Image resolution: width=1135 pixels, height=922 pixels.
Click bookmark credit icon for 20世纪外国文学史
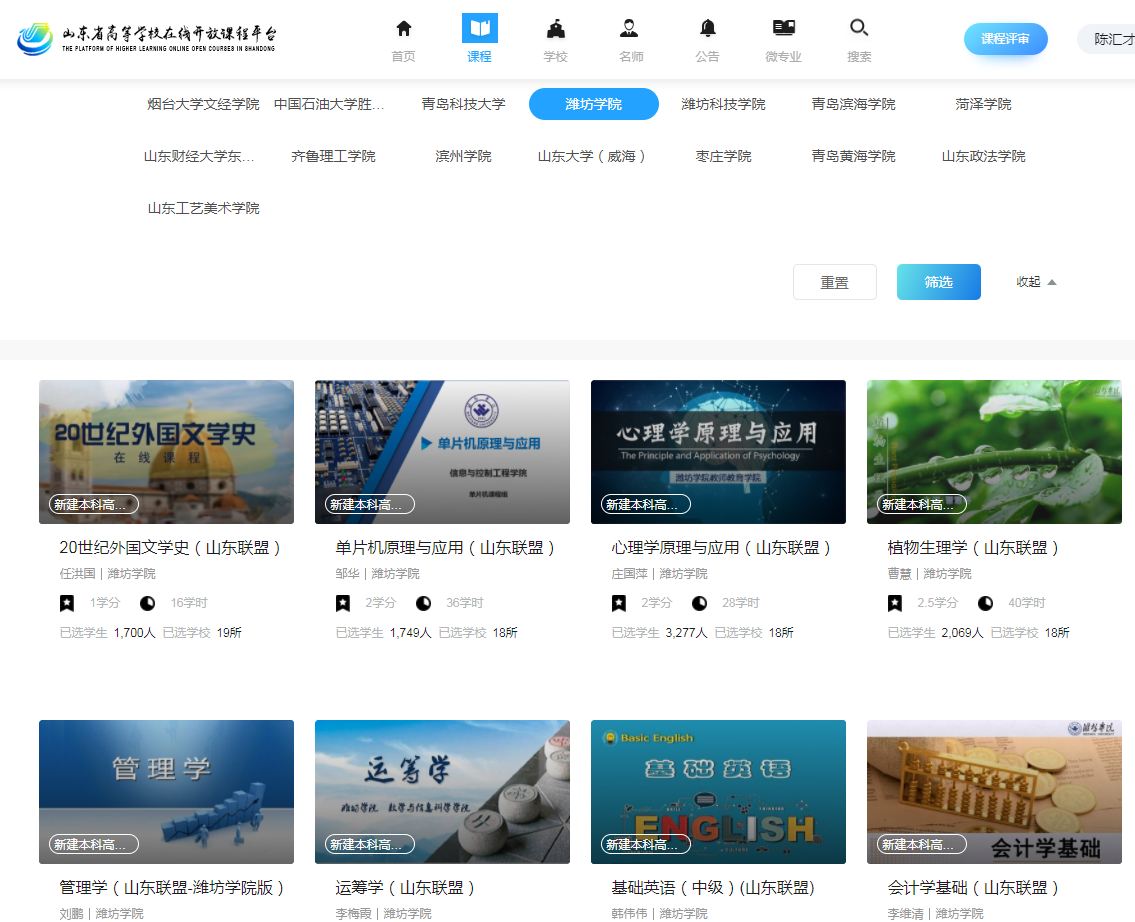coord(67,603)
